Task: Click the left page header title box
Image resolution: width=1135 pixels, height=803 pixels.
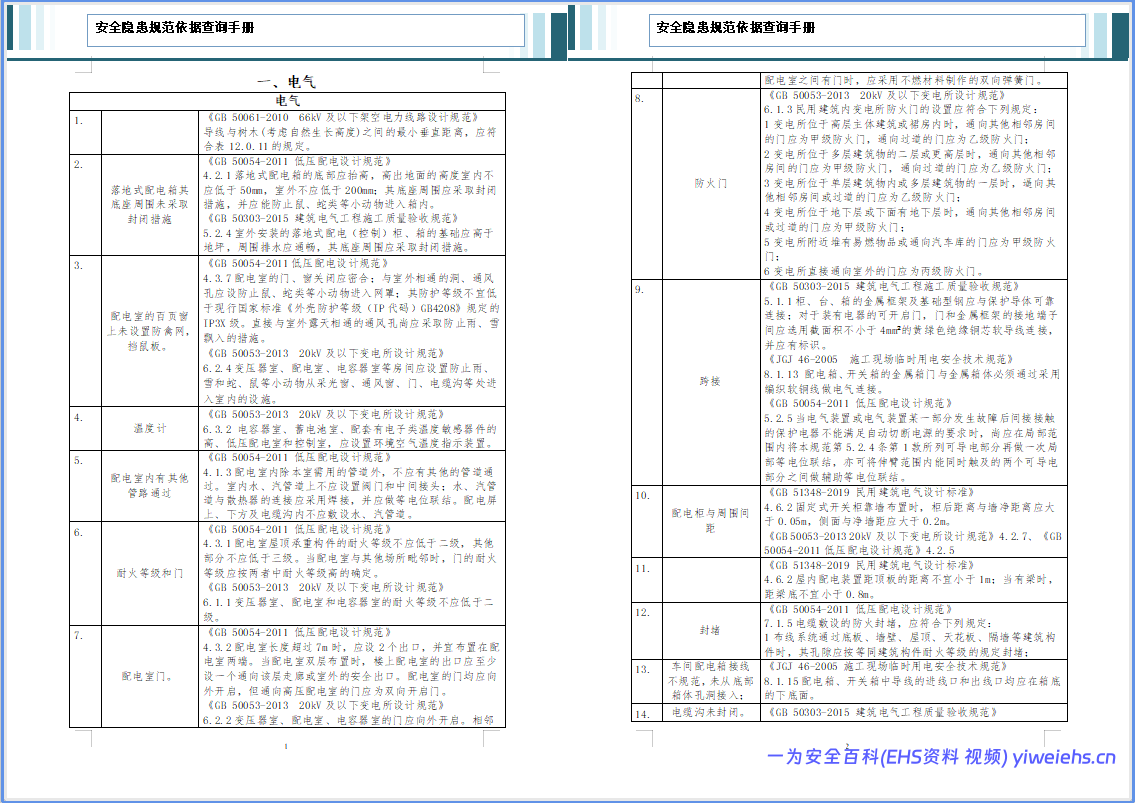Action: pos(306,30)
